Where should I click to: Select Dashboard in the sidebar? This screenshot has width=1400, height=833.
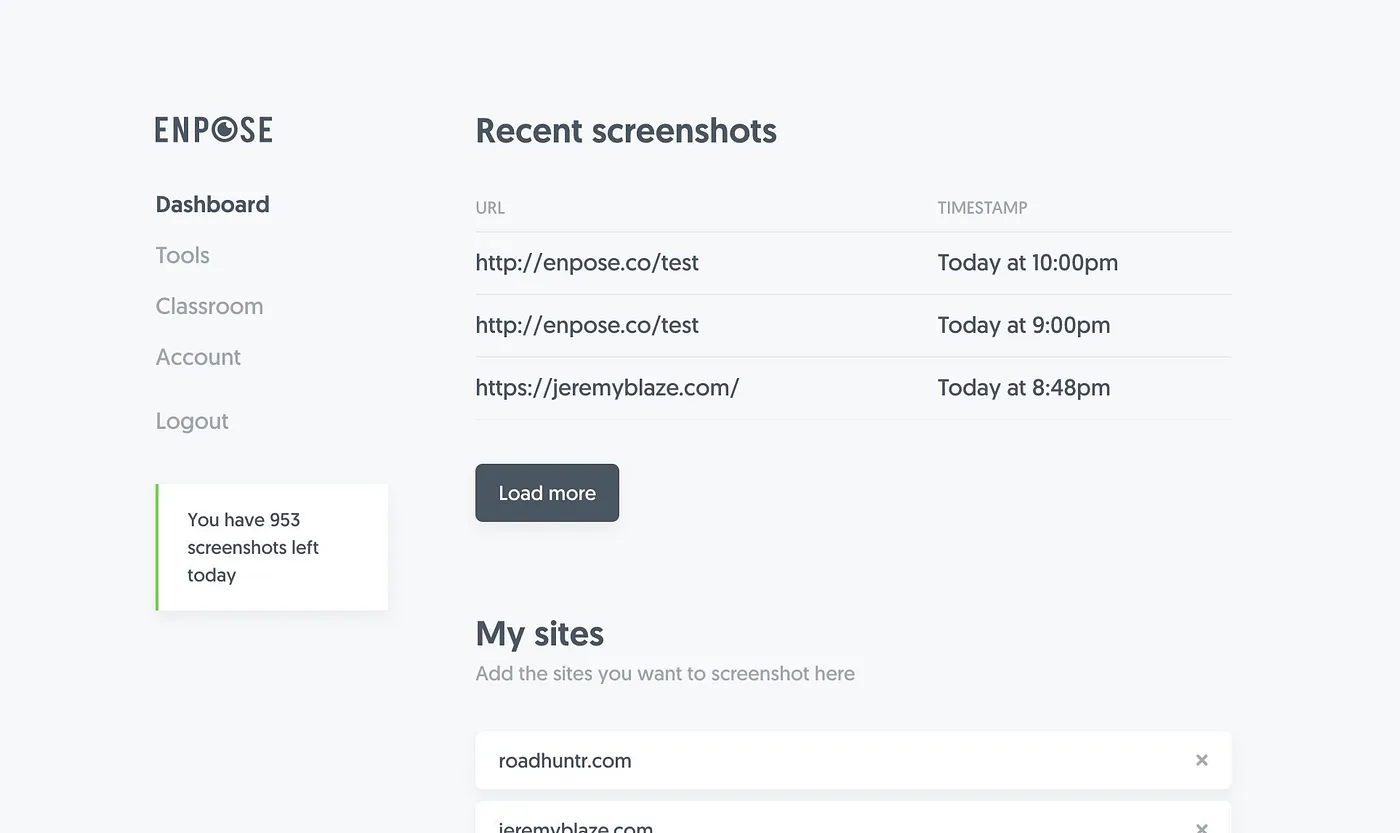tap(212, 204)
